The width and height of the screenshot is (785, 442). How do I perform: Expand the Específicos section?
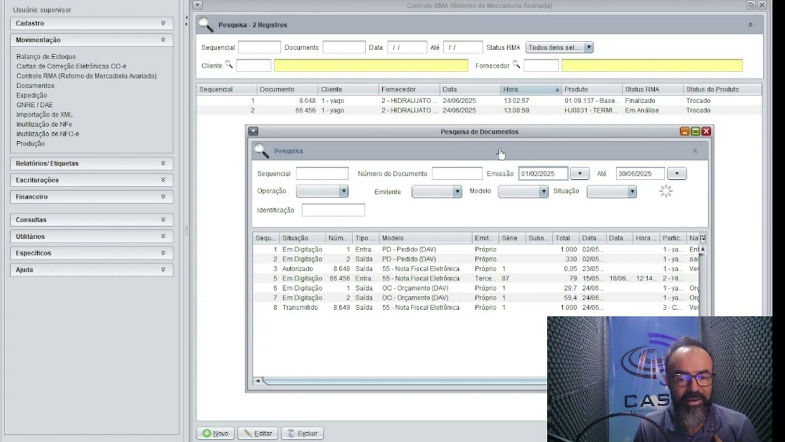92,253
